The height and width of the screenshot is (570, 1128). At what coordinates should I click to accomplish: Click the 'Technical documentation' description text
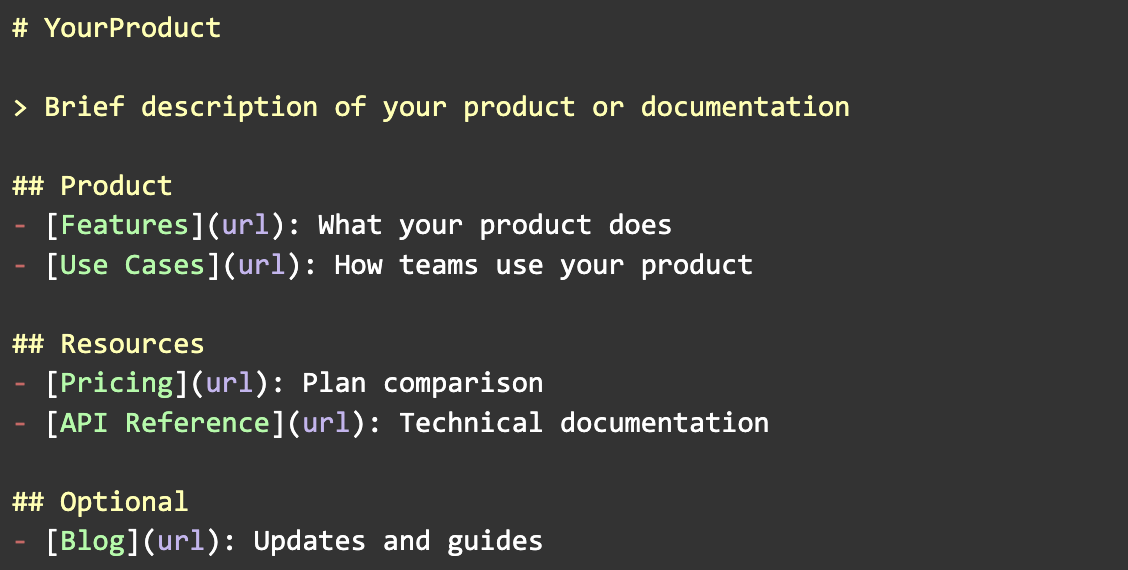pos(584,423)
